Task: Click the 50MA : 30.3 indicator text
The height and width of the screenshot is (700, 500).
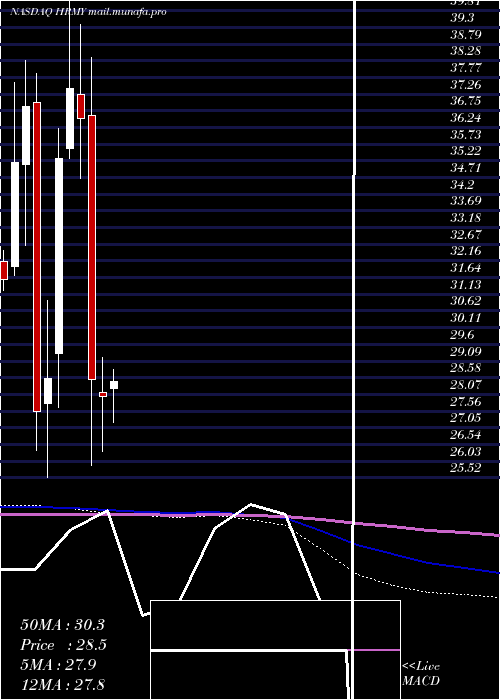Action: 62,625
